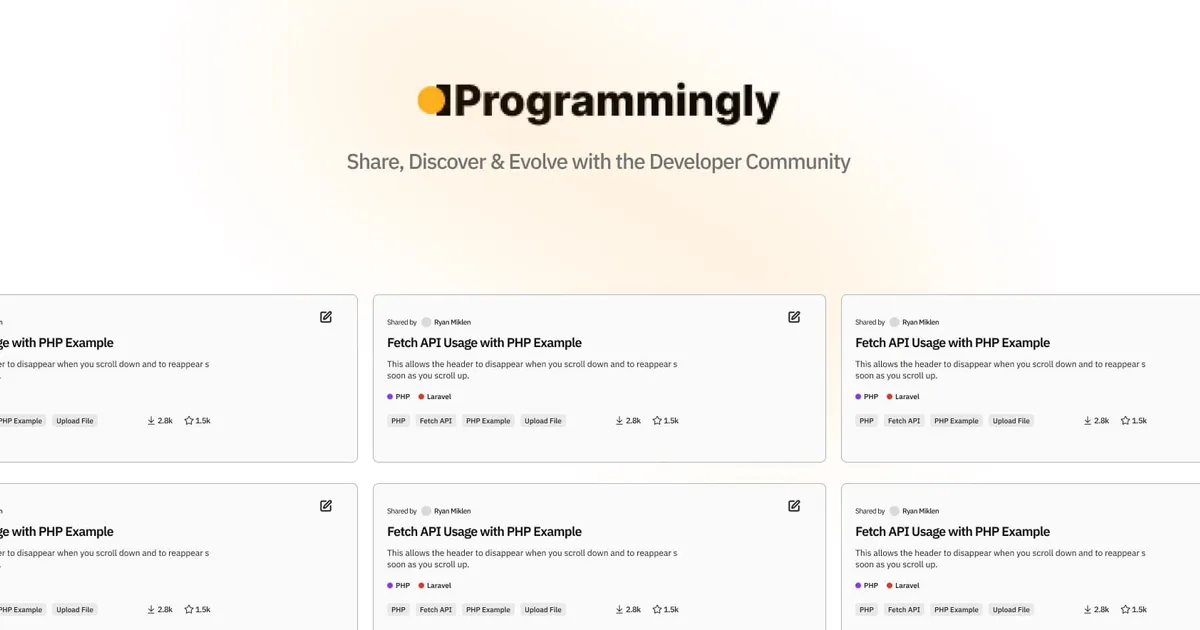
Task: Toggle the red Laravel language indicator dot
Action: (x=421, y=396)
